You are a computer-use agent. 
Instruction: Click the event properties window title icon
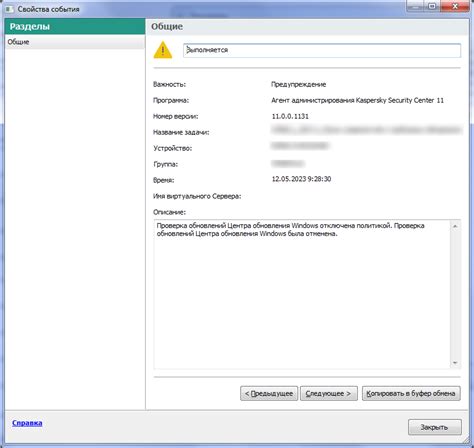pos(9,9)
